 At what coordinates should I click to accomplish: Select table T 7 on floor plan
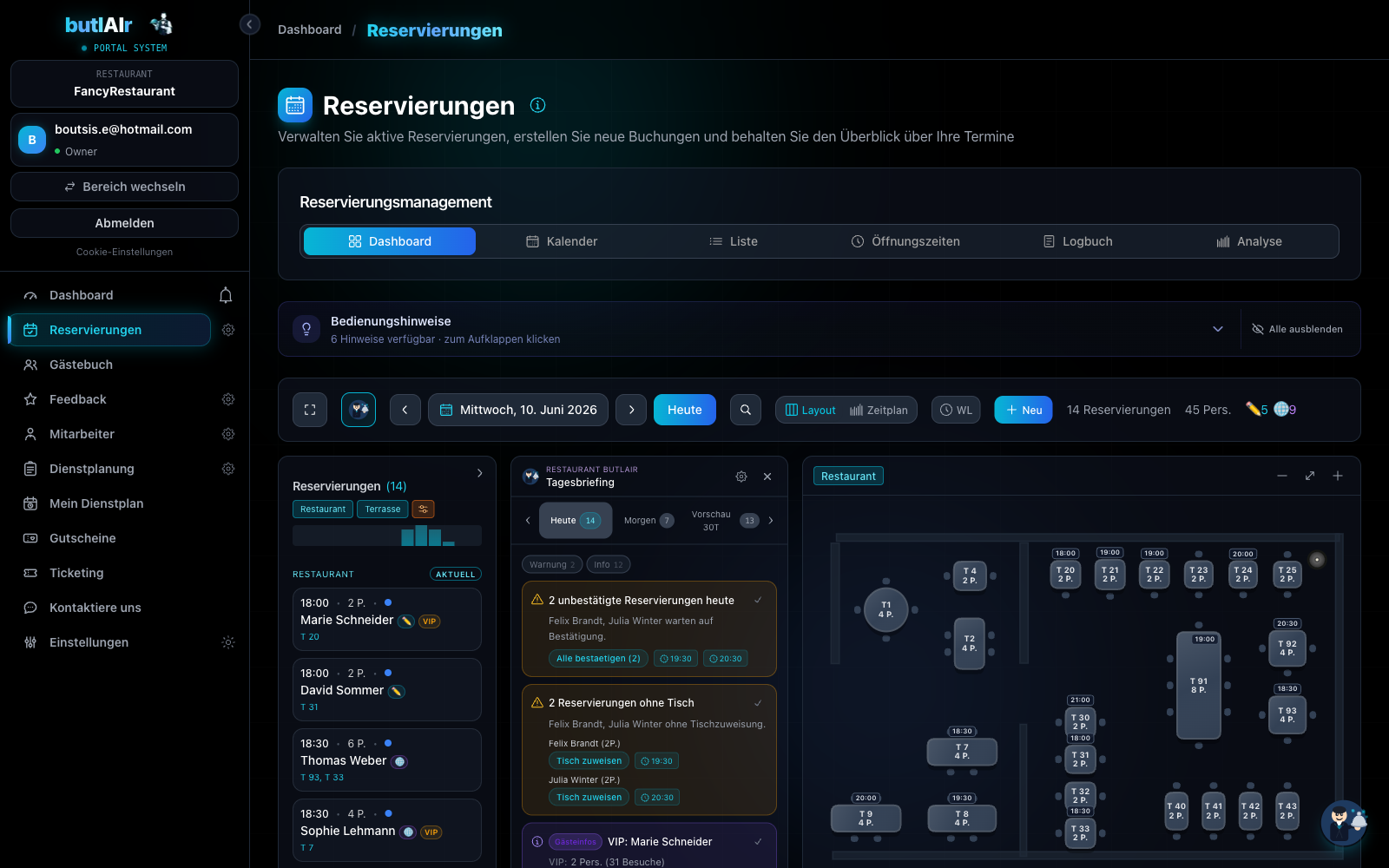click(962, 752)
